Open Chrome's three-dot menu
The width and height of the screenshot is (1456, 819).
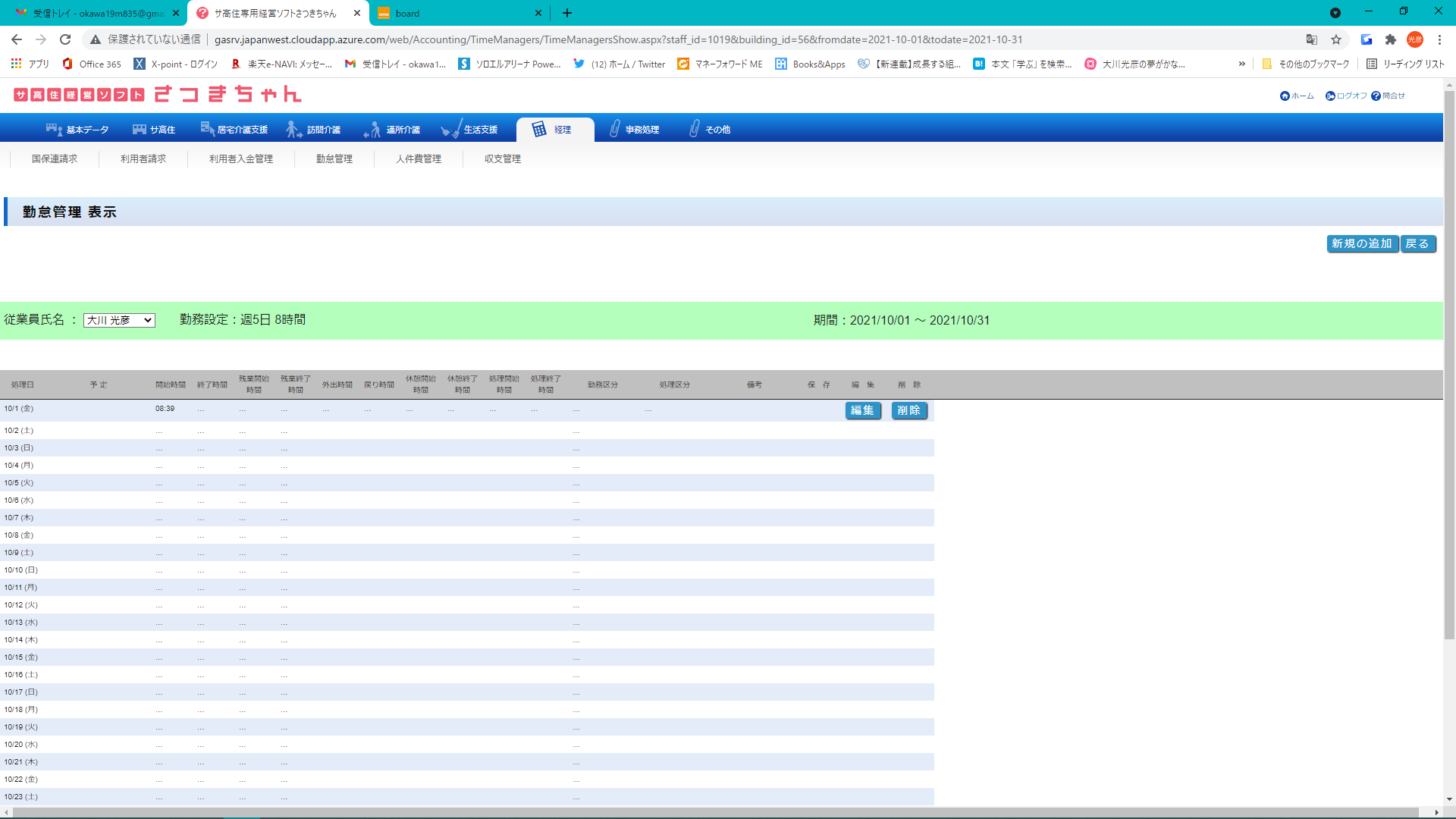click(x=1439, y=39)
